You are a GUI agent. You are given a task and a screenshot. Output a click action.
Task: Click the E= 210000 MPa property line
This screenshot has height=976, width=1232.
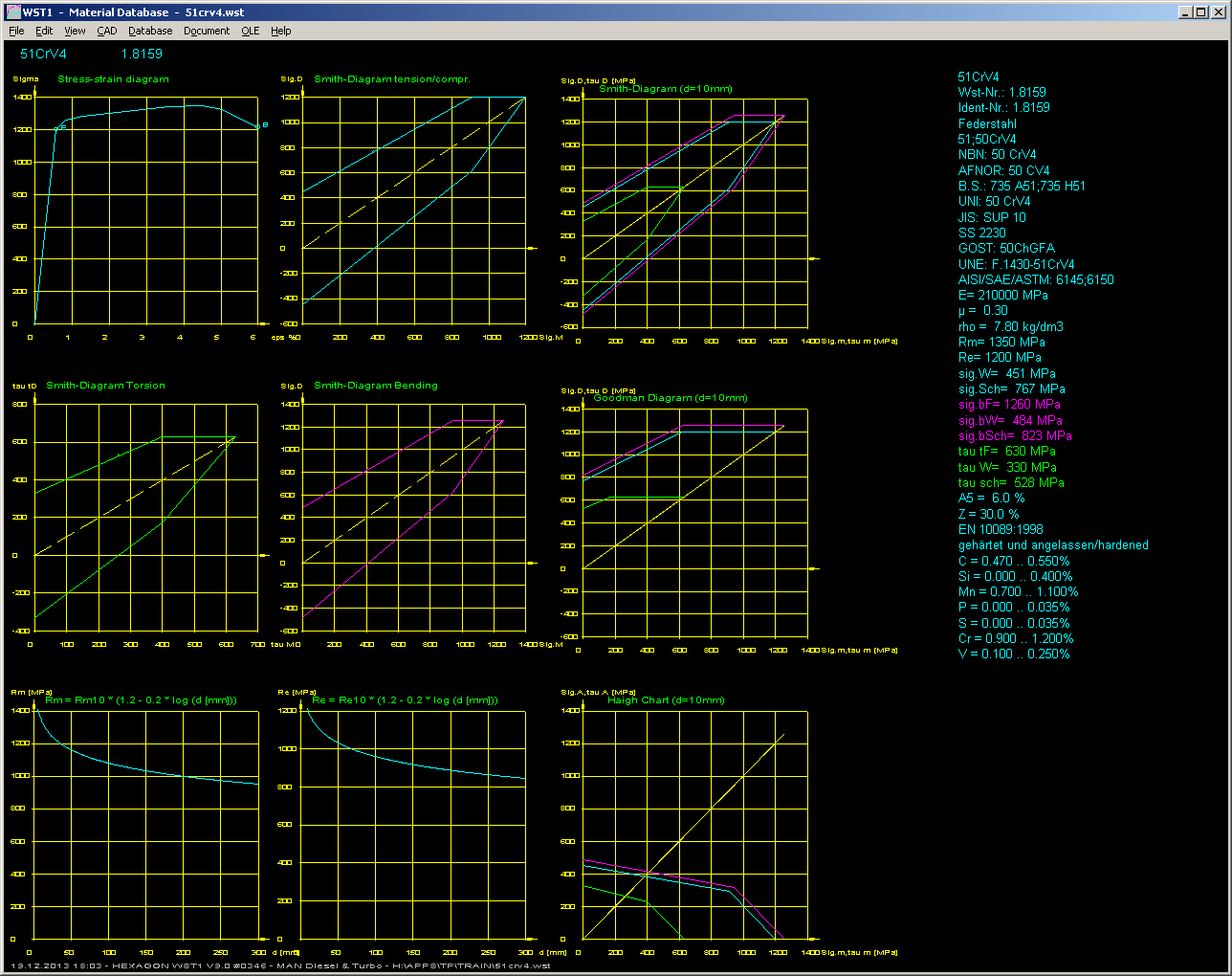pos(1002,296)
